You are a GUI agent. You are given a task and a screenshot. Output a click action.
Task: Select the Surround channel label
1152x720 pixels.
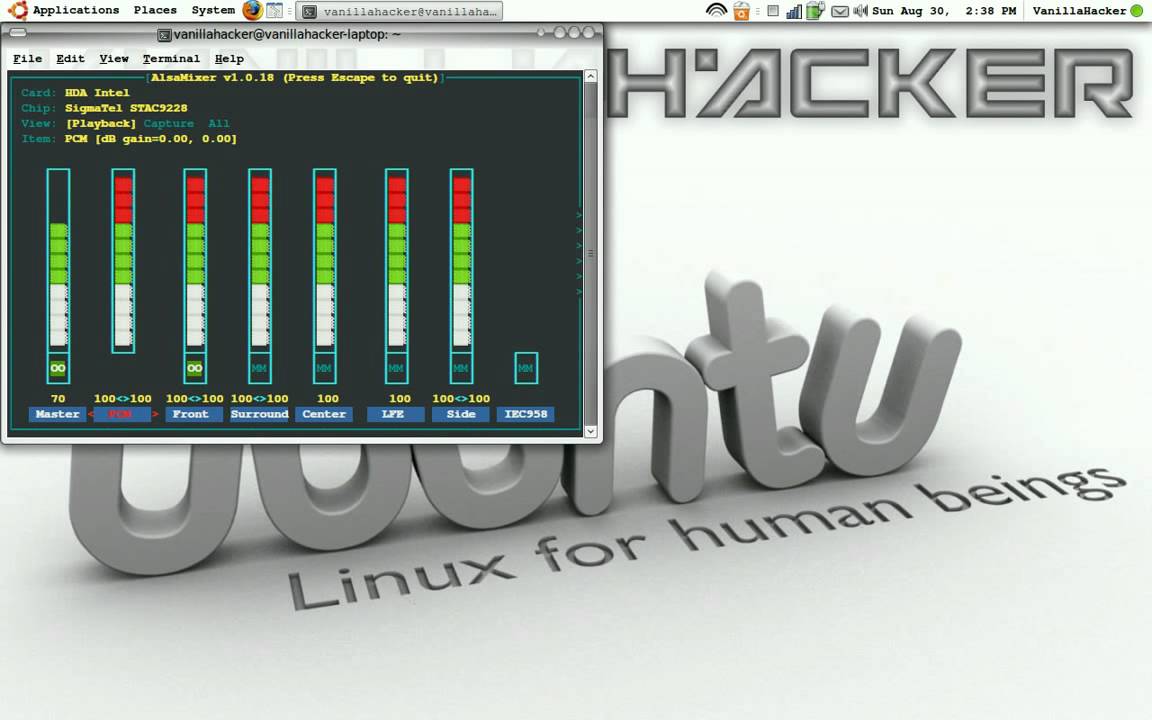tap(259, 414)
